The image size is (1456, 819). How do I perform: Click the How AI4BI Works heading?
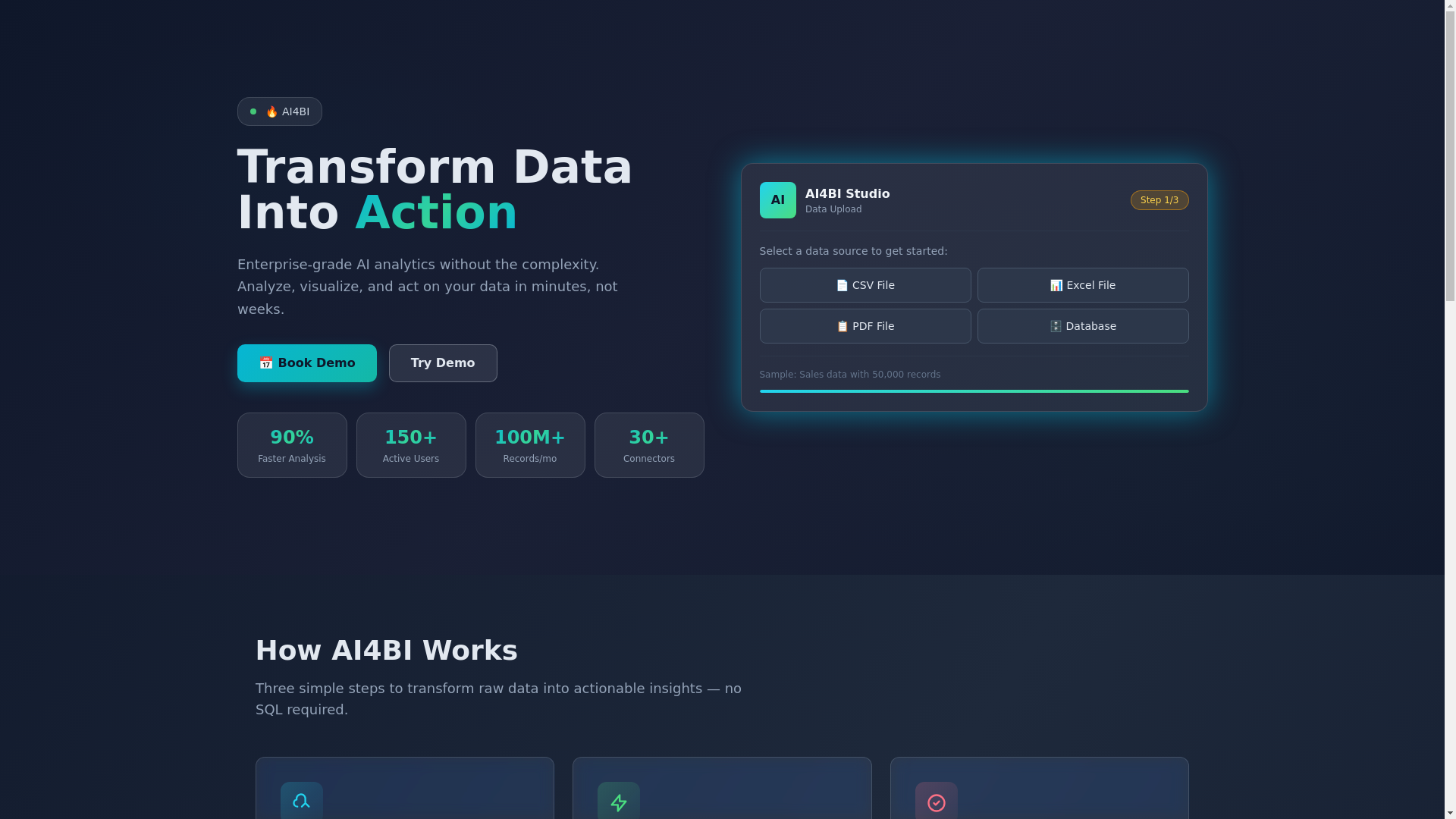pos(386,651)
